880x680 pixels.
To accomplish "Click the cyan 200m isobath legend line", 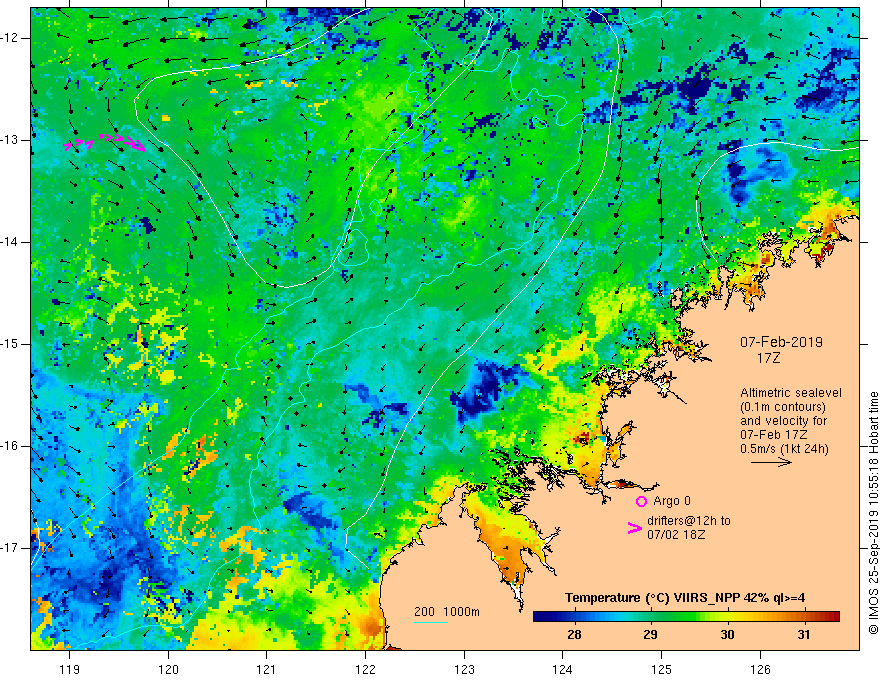I will [x=431, y=622].
